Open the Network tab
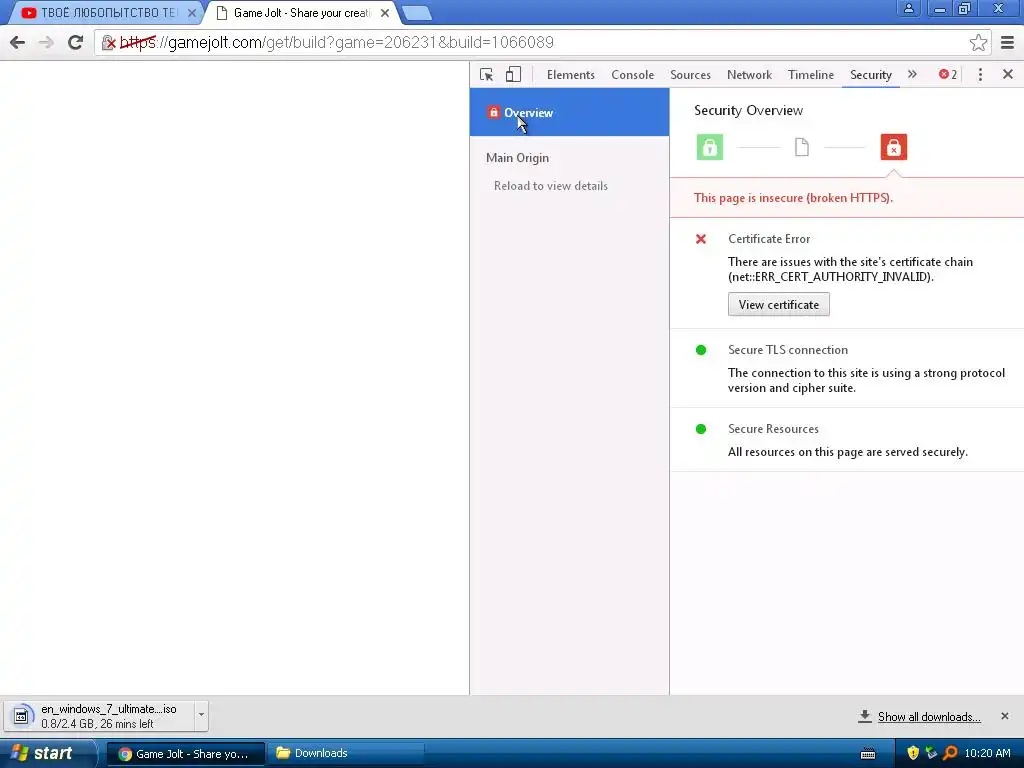This screenshot has width=1024, height=768. pyautogui.click(x=749, y=75)
